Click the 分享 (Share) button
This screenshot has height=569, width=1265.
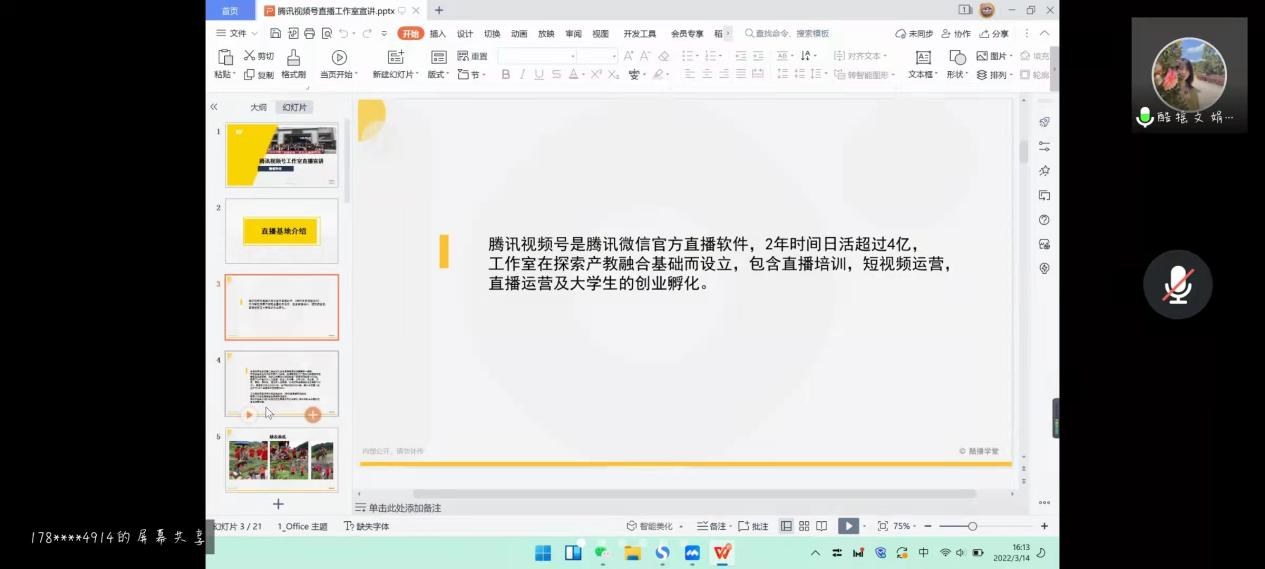pos(994,33)
